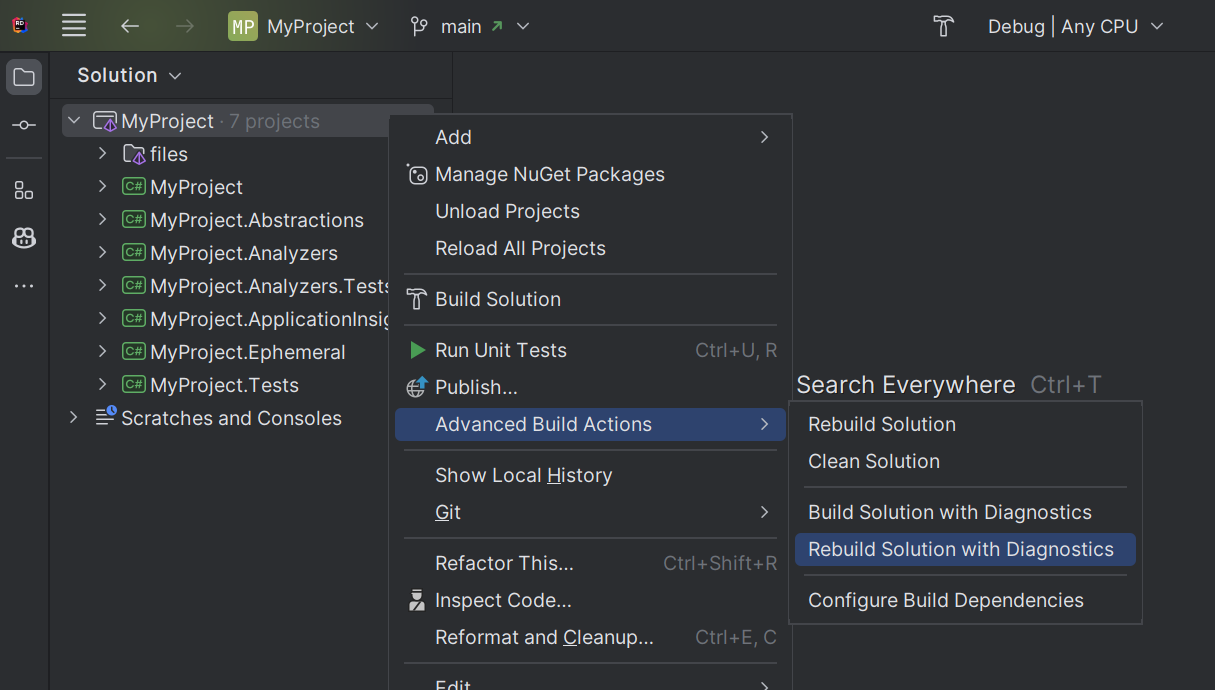Select Clean Solution

point(965,461)
